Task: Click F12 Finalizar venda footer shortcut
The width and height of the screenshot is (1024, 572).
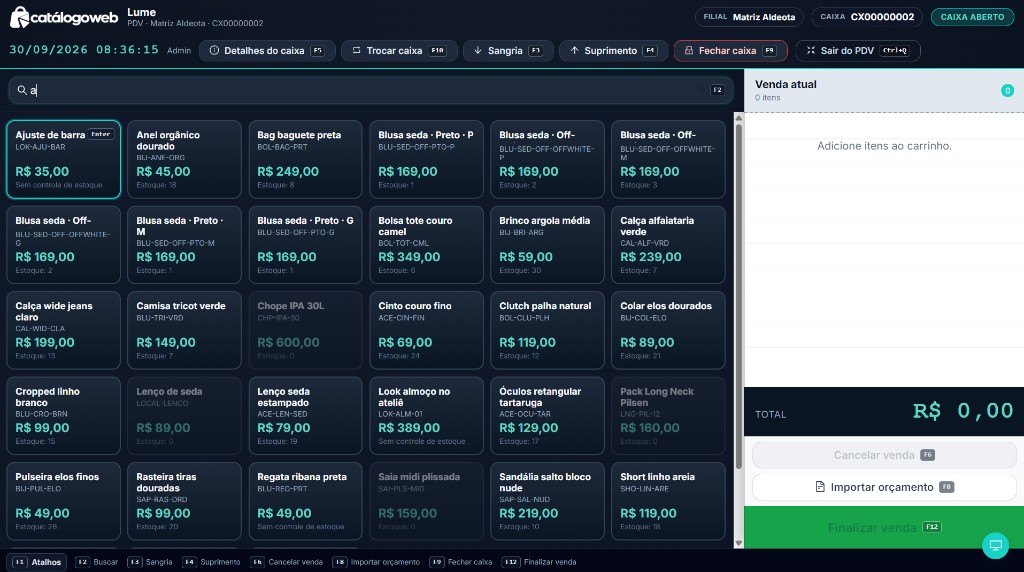Action: [x=539, y=562]
